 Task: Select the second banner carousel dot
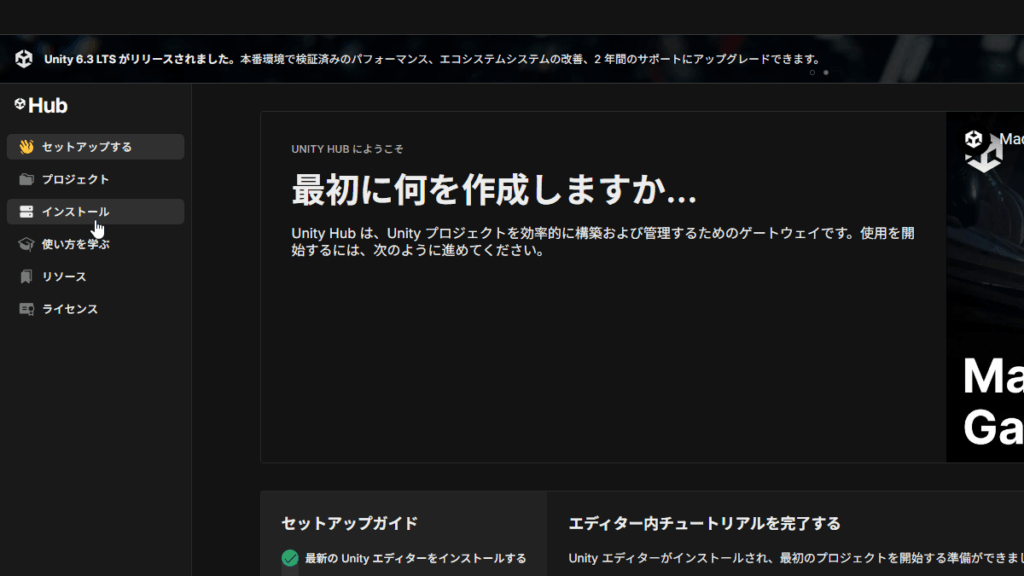click(x=825, y=72)
